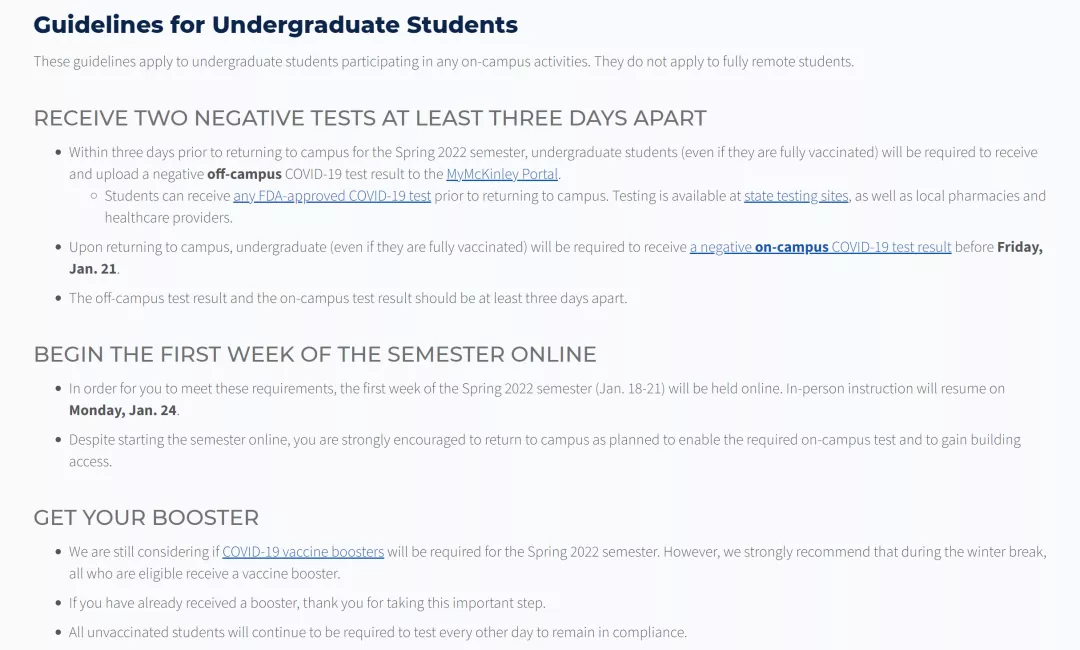Click the 'Get Your Booster' heading

pos(146,517)
